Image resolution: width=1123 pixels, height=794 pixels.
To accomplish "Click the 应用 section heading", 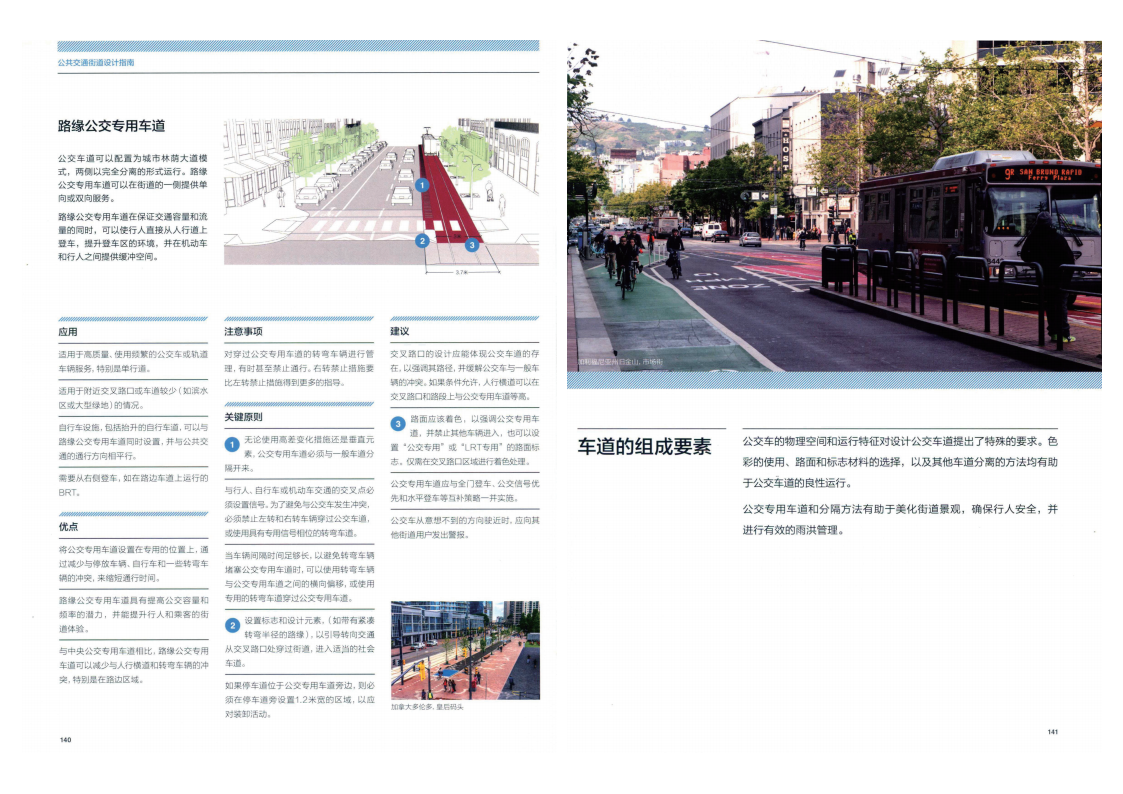I will pos(68,332).
